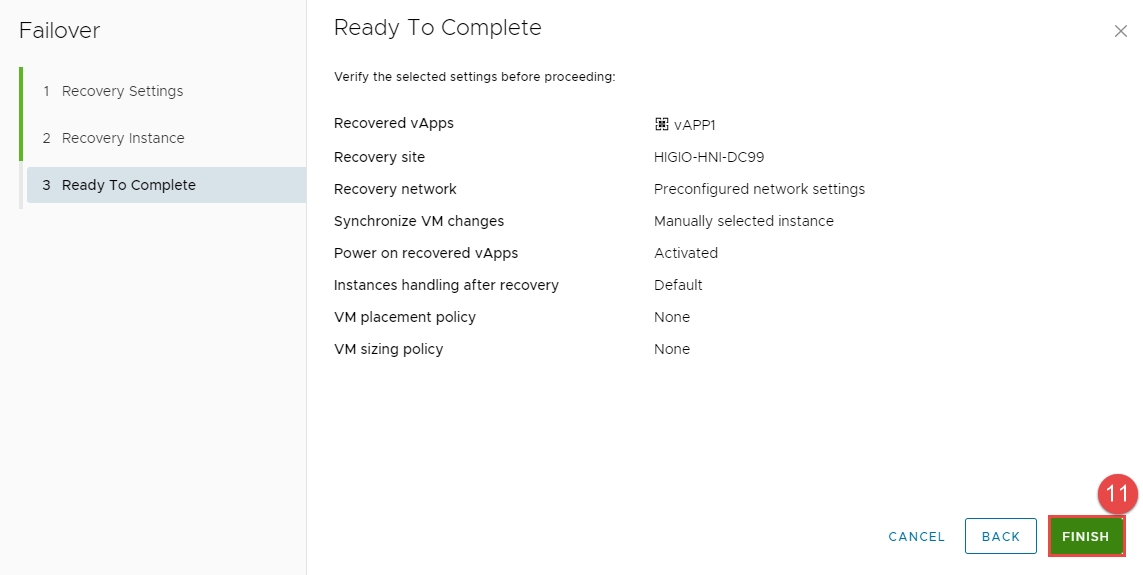The height and width of the screenshot is (575, 1143).
Task: Click the Failover wizard title
Action: pyautogui.click(x=60, y=31)
